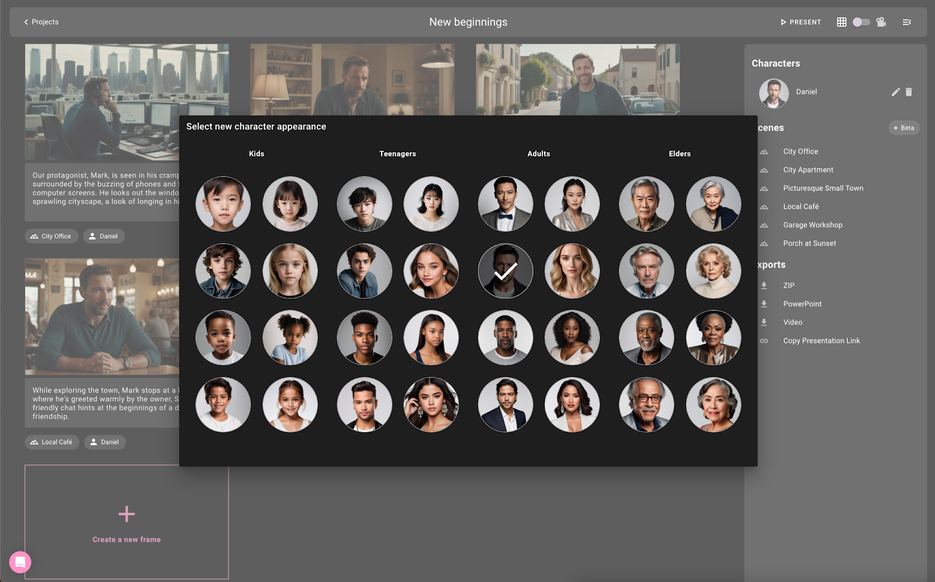Open the grid view icon in the top toolbar
Screen dimensions: 935x582
[x=842, y=21]
